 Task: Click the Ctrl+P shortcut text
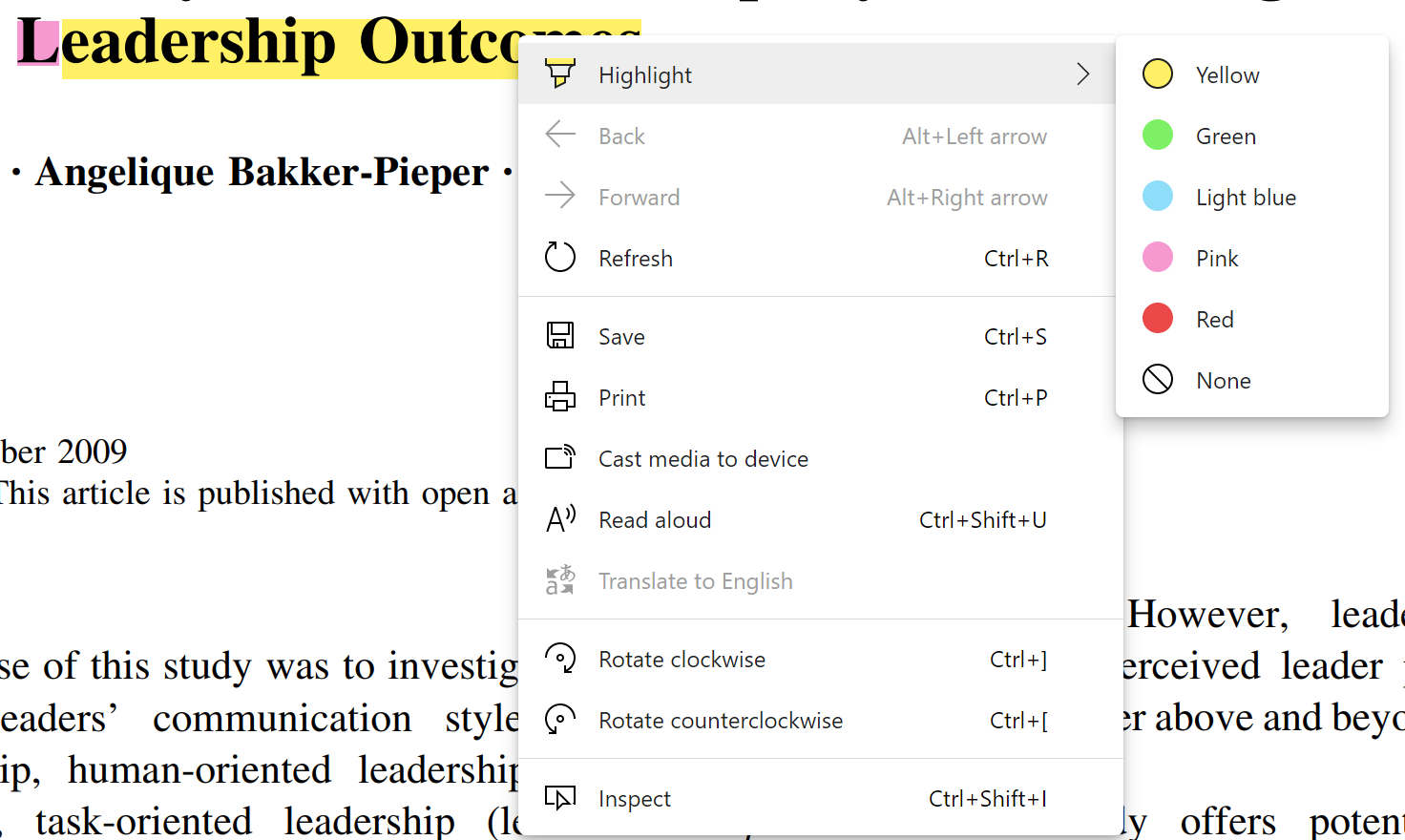[1016, 398]
